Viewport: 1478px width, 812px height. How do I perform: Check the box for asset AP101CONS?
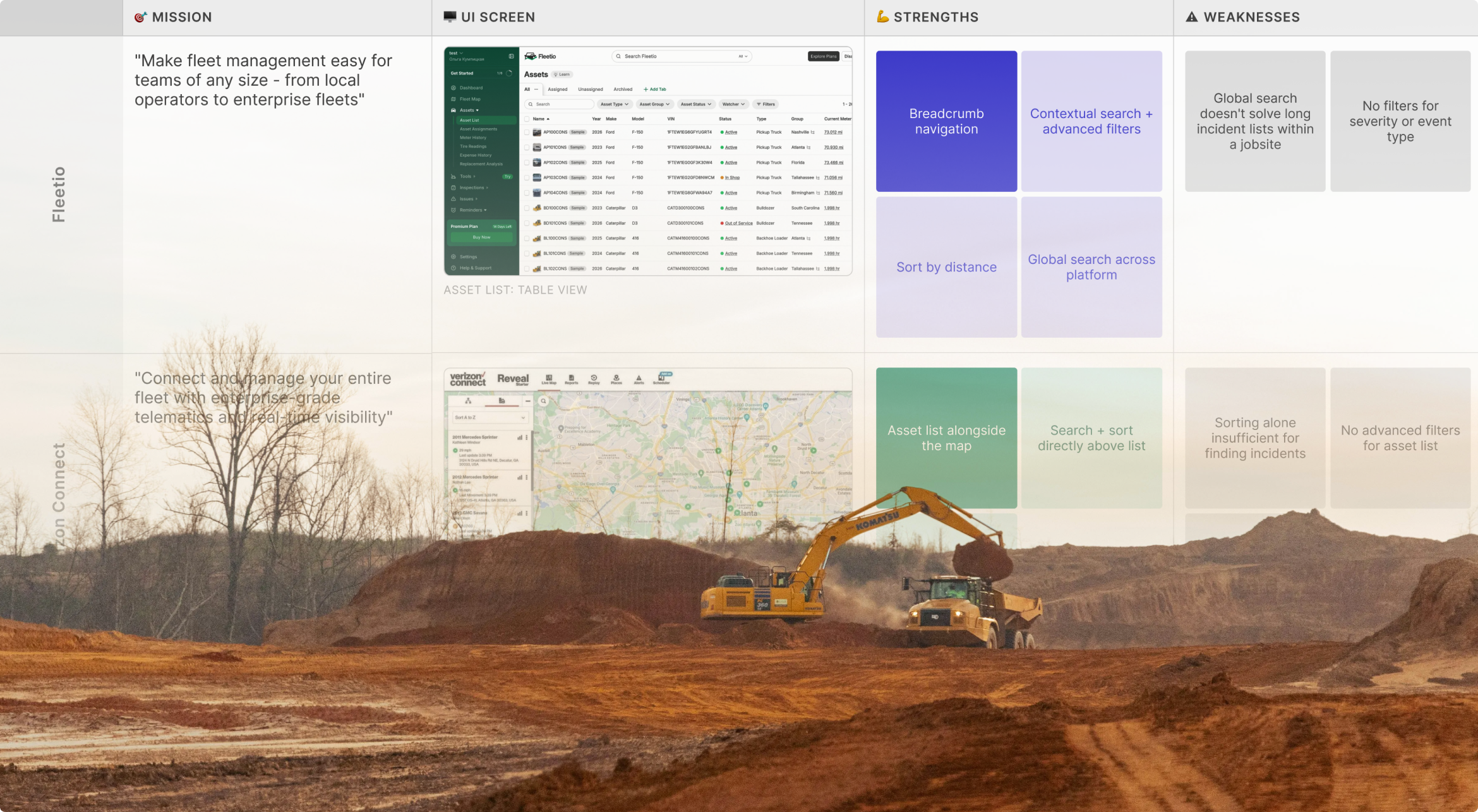point(527,148)
